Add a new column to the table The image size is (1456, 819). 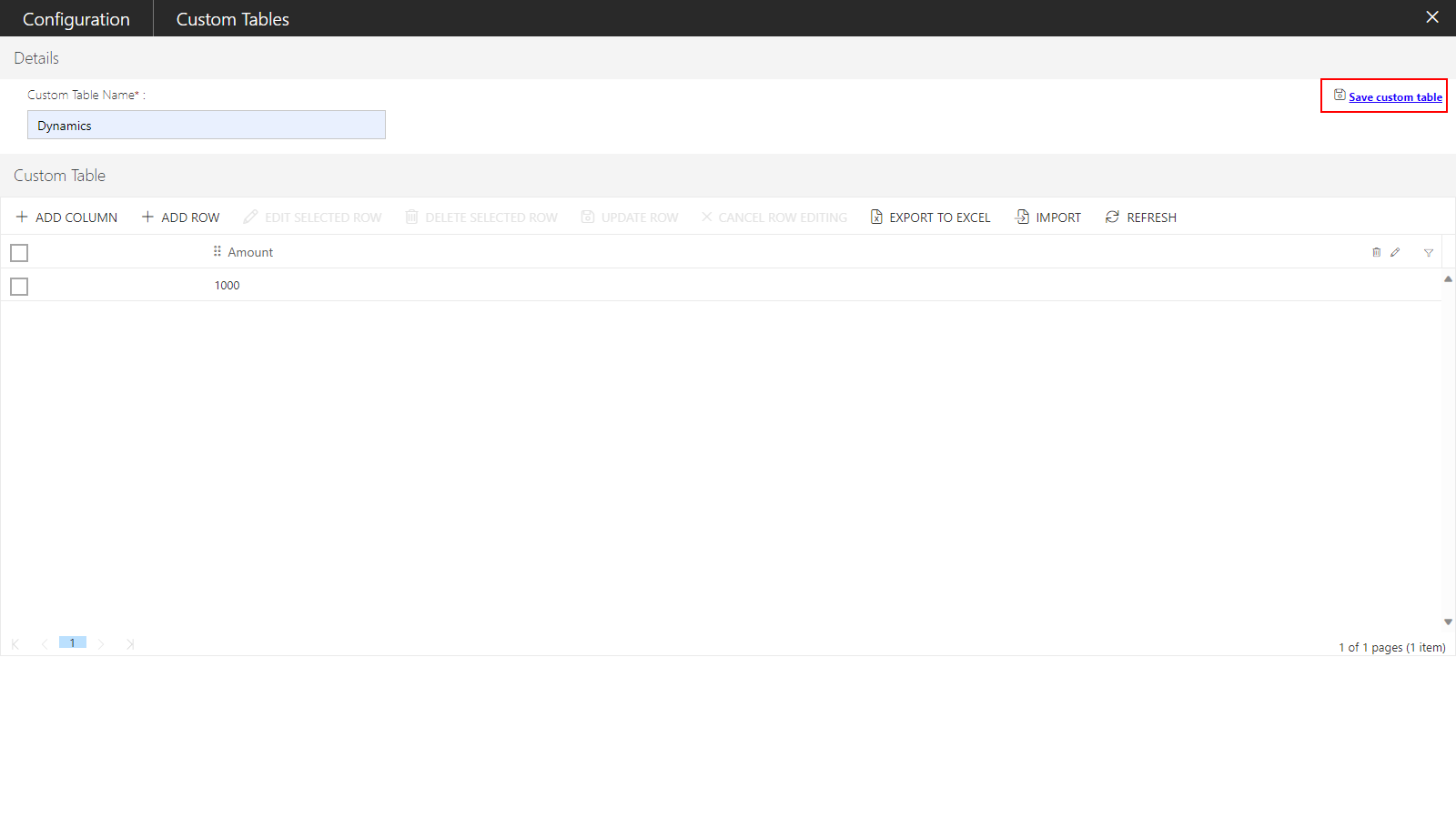pyautogui.click(x=66, y=217)
